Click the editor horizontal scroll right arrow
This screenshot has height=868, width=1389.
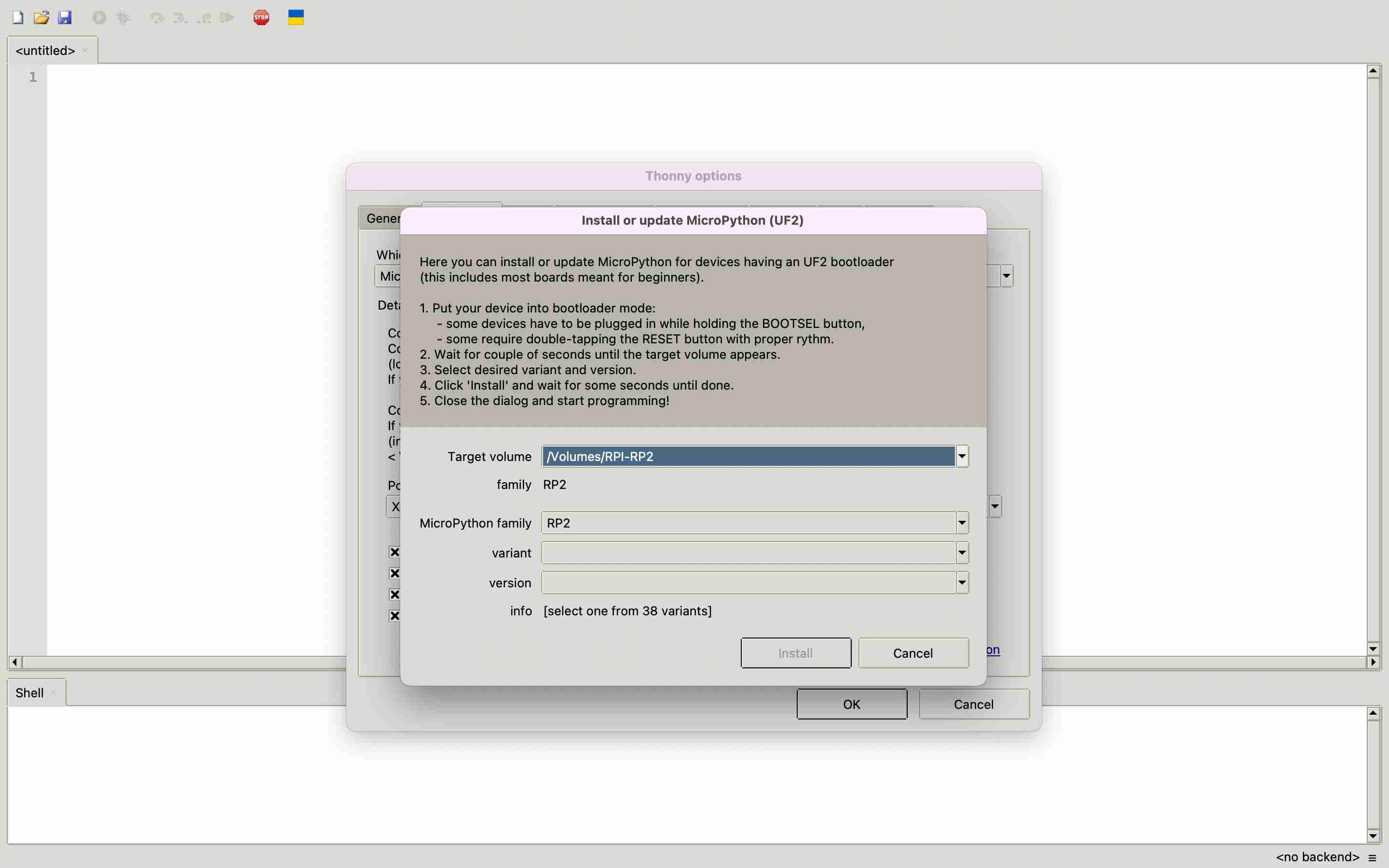point(1373,663)
